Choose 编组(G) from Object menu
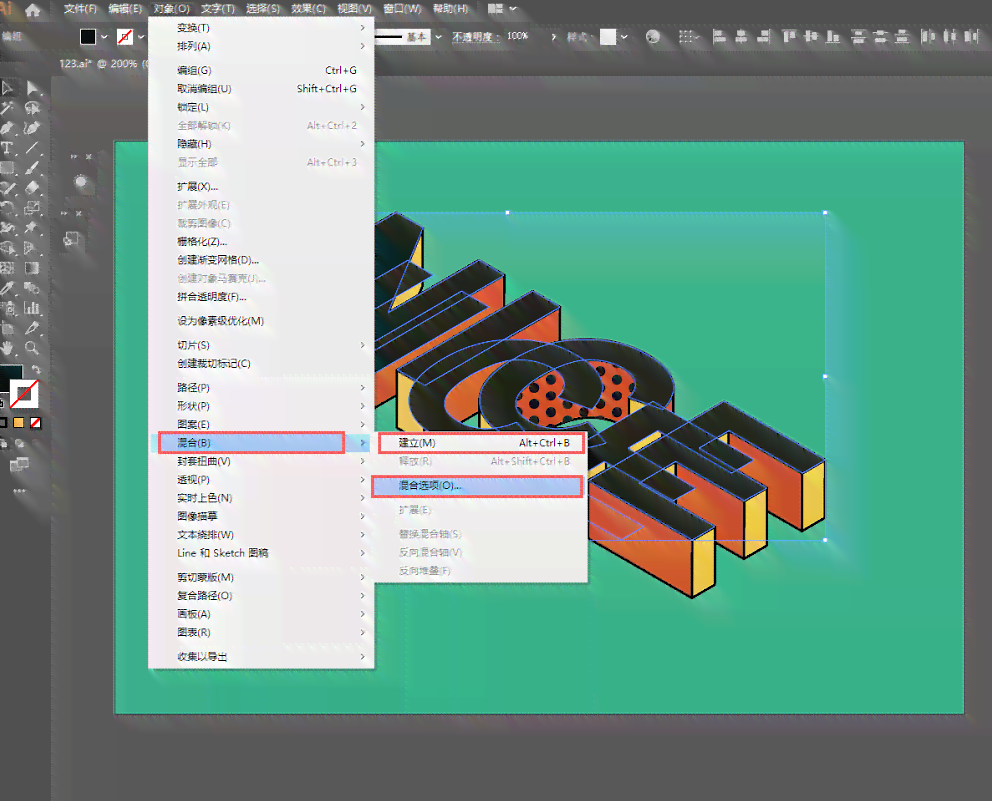This screenshot has height=801, width=992. pyautogui.click(x=261, y=70)
